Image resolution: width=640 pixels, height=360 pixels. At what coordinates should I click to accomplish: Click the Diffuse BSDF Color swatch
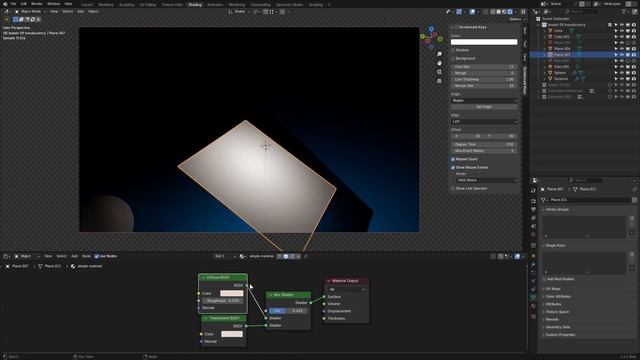pos(232,293)
